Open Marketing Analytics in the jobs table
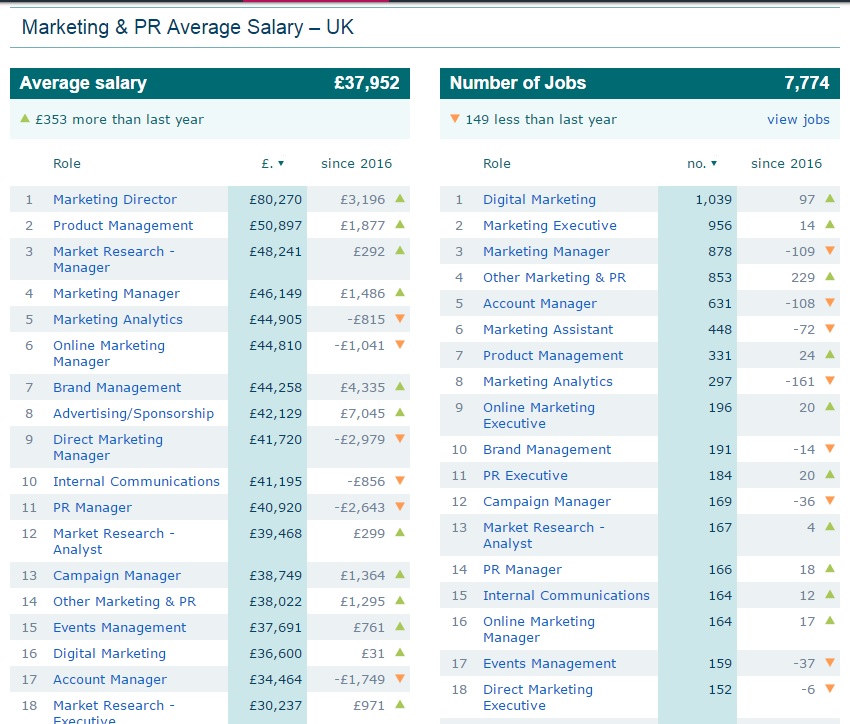The width and height of the screenshot is (850, 724). tap(548, 382)
